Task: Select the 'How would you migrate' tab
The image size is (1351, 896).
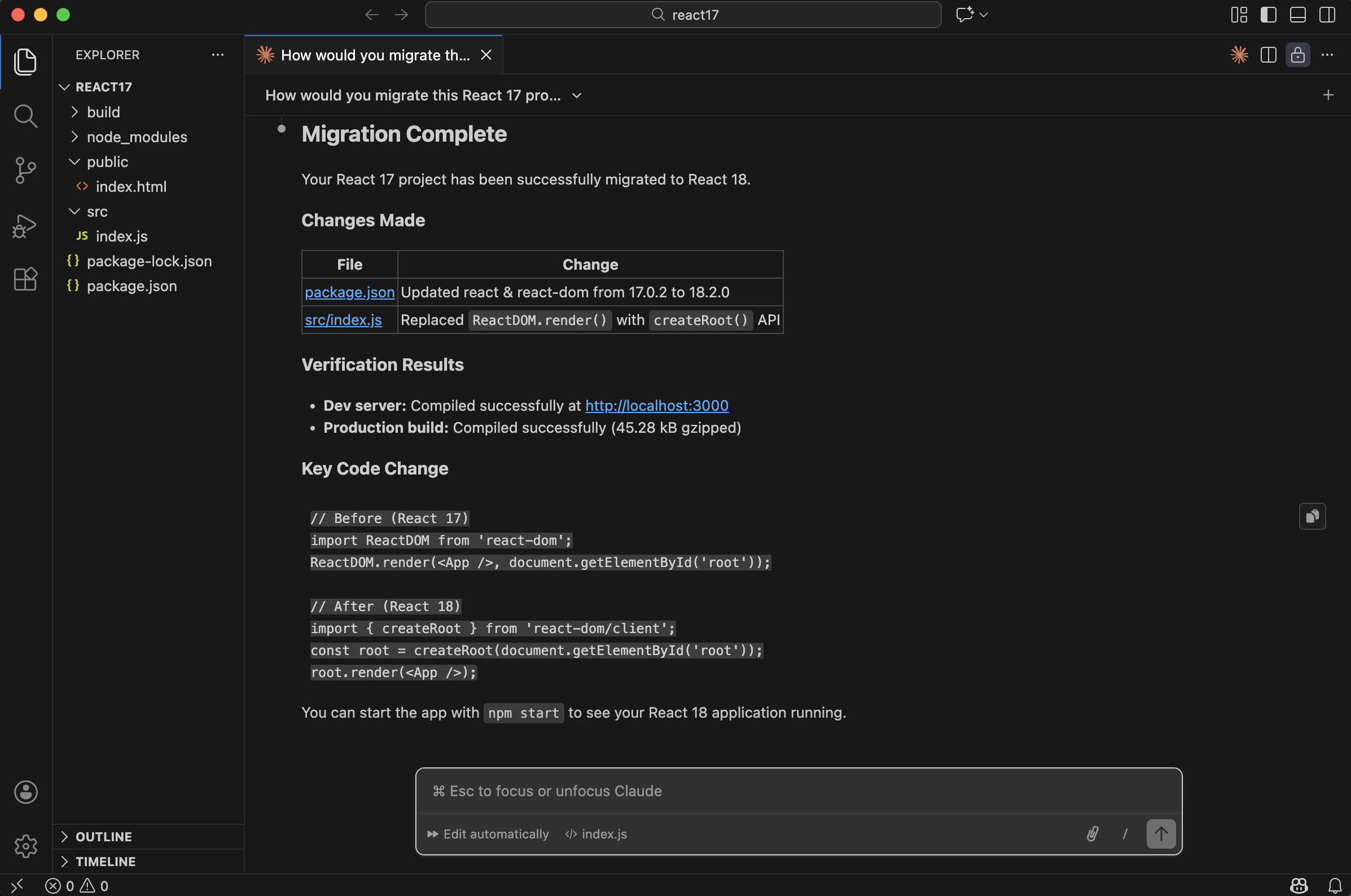Action: [x=371, y=55]
